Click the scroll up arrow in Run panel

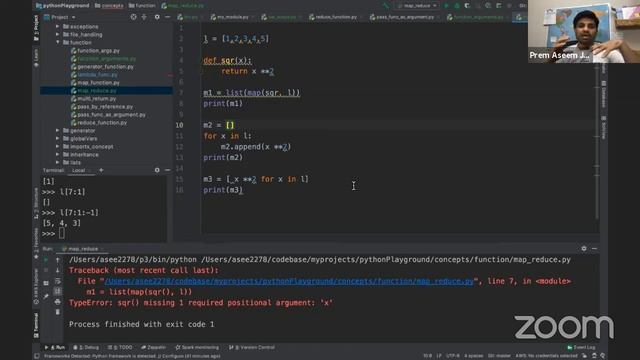[58, 260]
